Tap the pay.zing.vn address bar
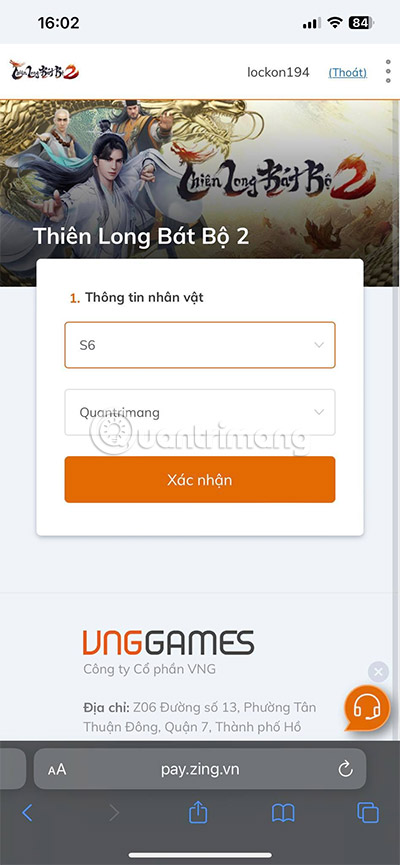The width and height of the screenshot is (400, 865). click(200, 769)
